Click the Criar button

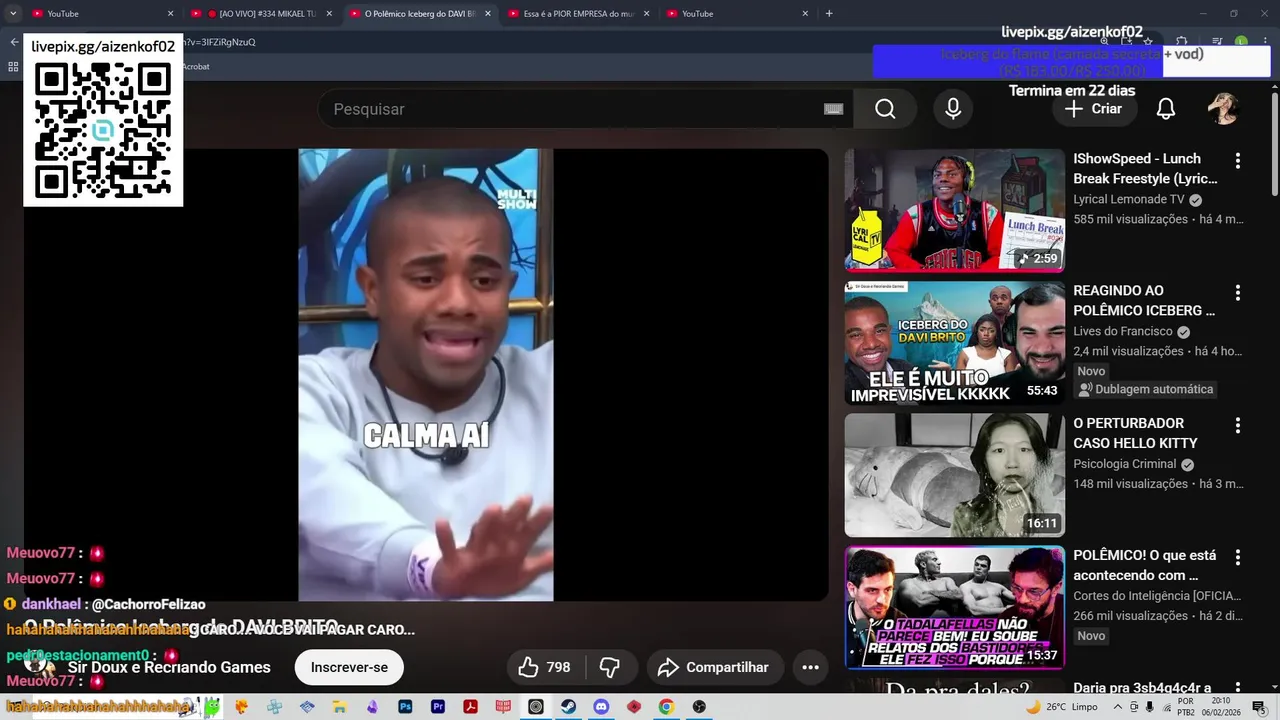pos(1094,109)
